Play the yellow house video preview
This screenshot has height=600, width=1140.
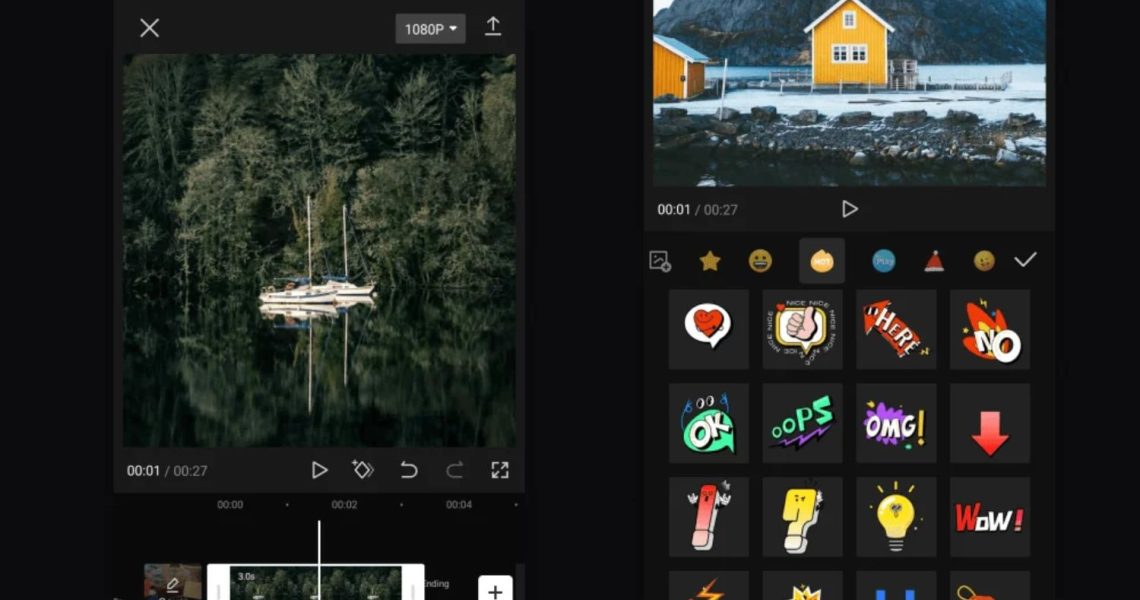click(x=849, y=209)
